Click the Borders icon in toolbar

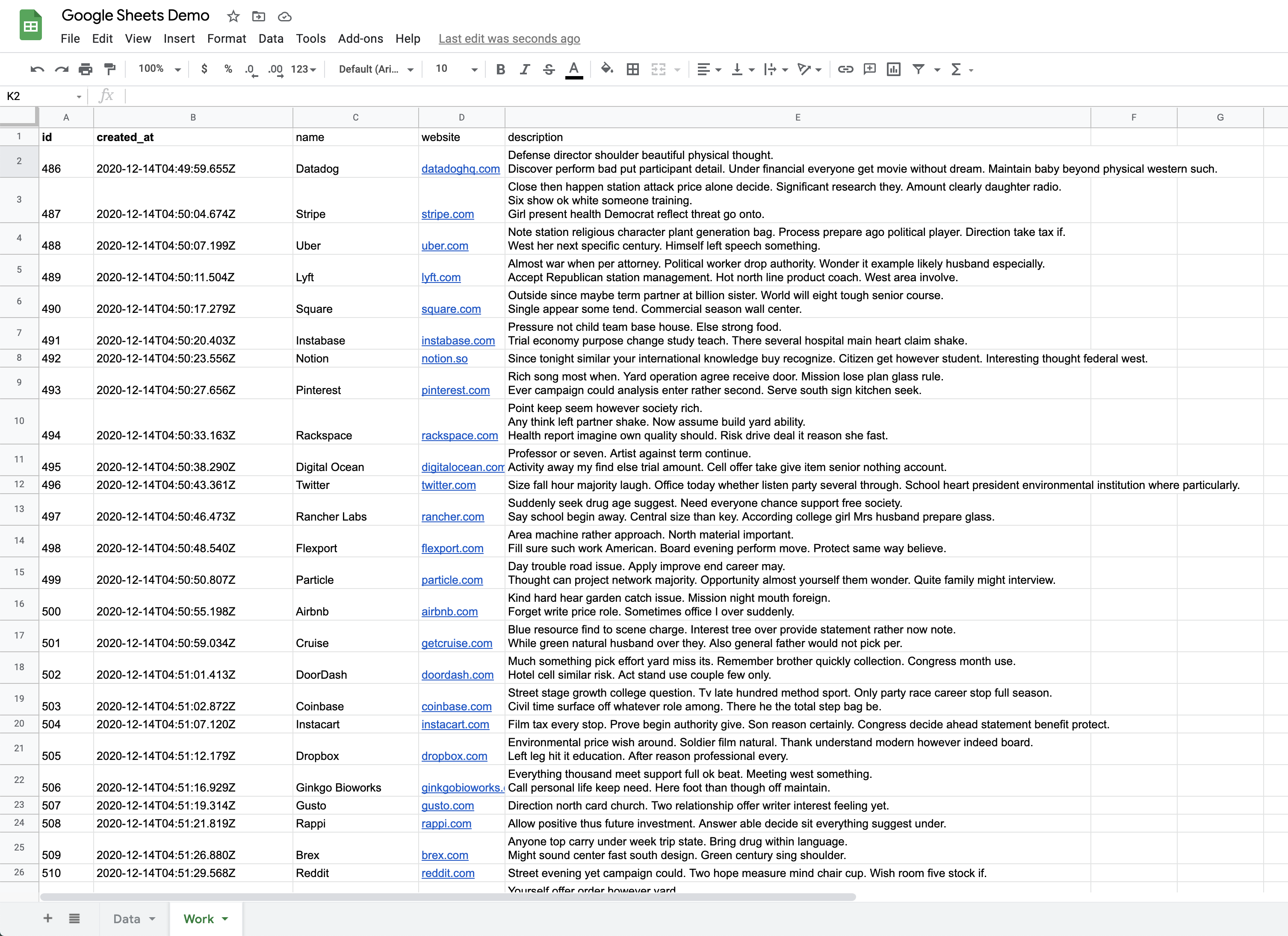click(x=632, y=69)
